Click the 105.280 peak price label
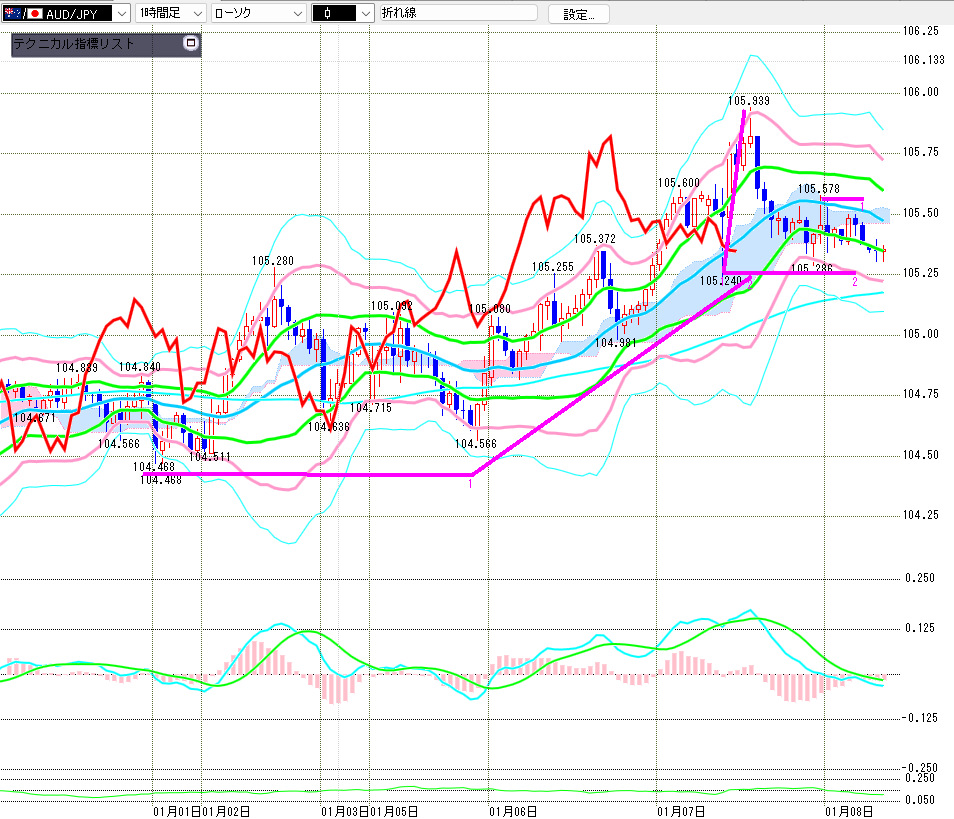 [272, 261]
